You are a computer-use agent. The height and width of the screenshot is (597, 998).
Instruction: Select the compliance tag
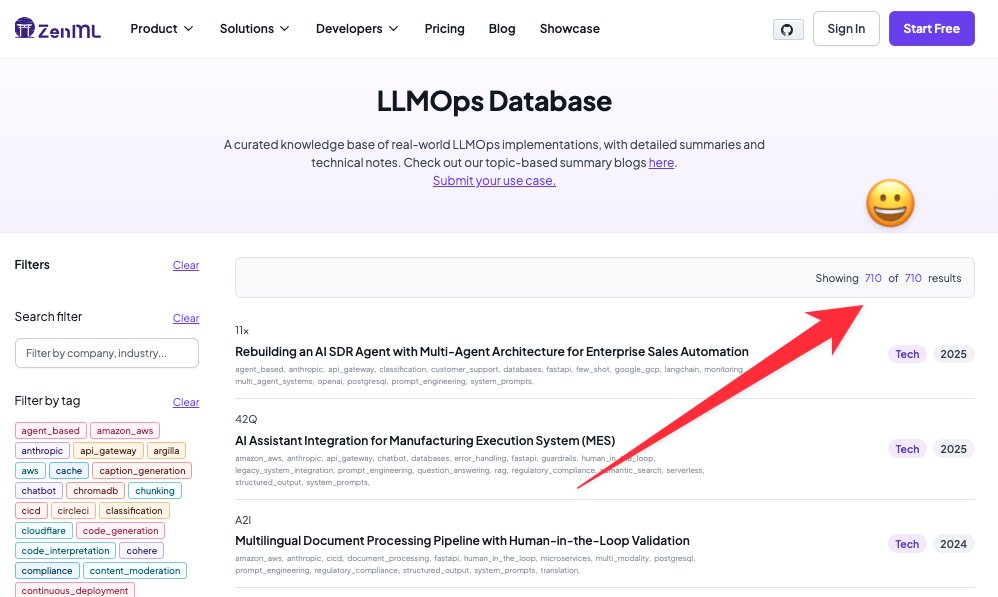click(47, 571)
